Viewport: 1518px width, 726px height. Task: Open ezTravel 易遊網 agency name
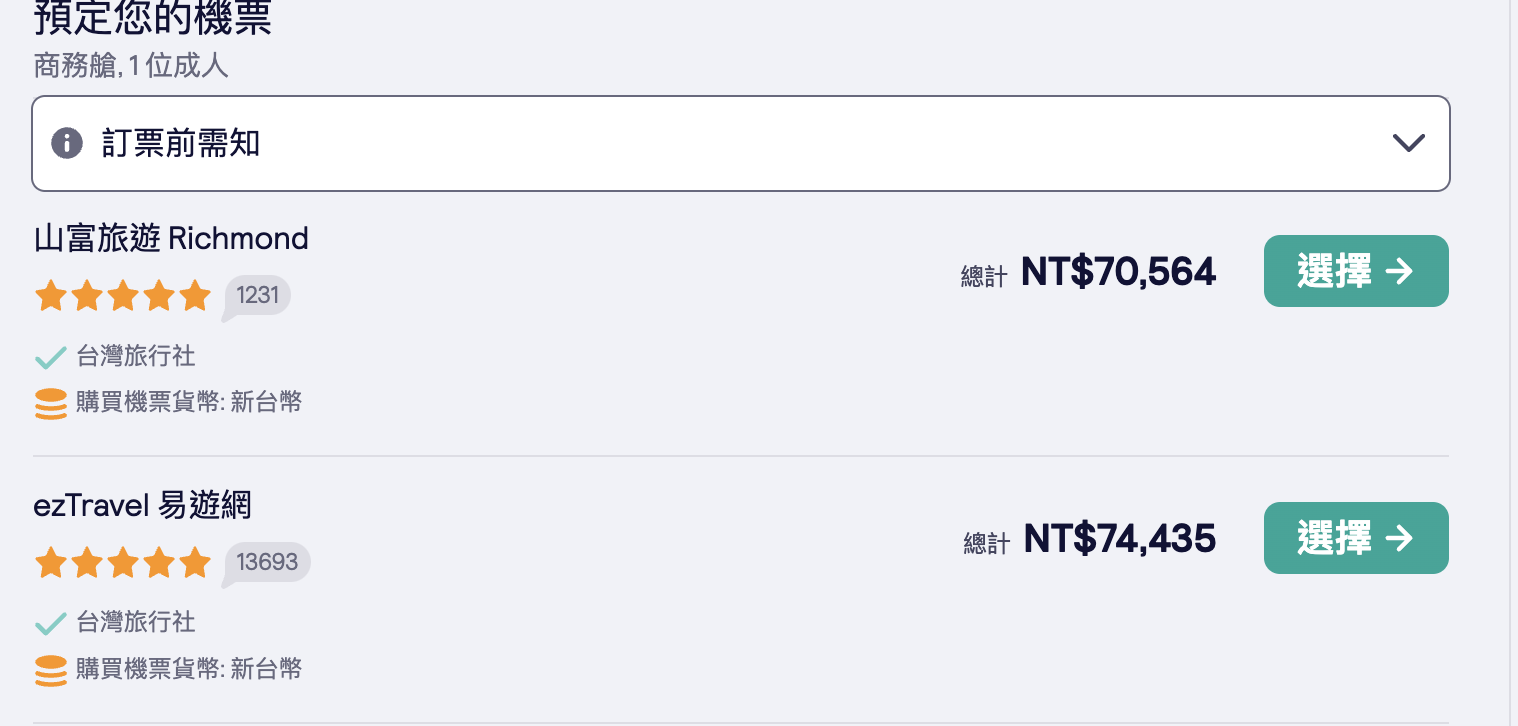click(x=142, y=505)
